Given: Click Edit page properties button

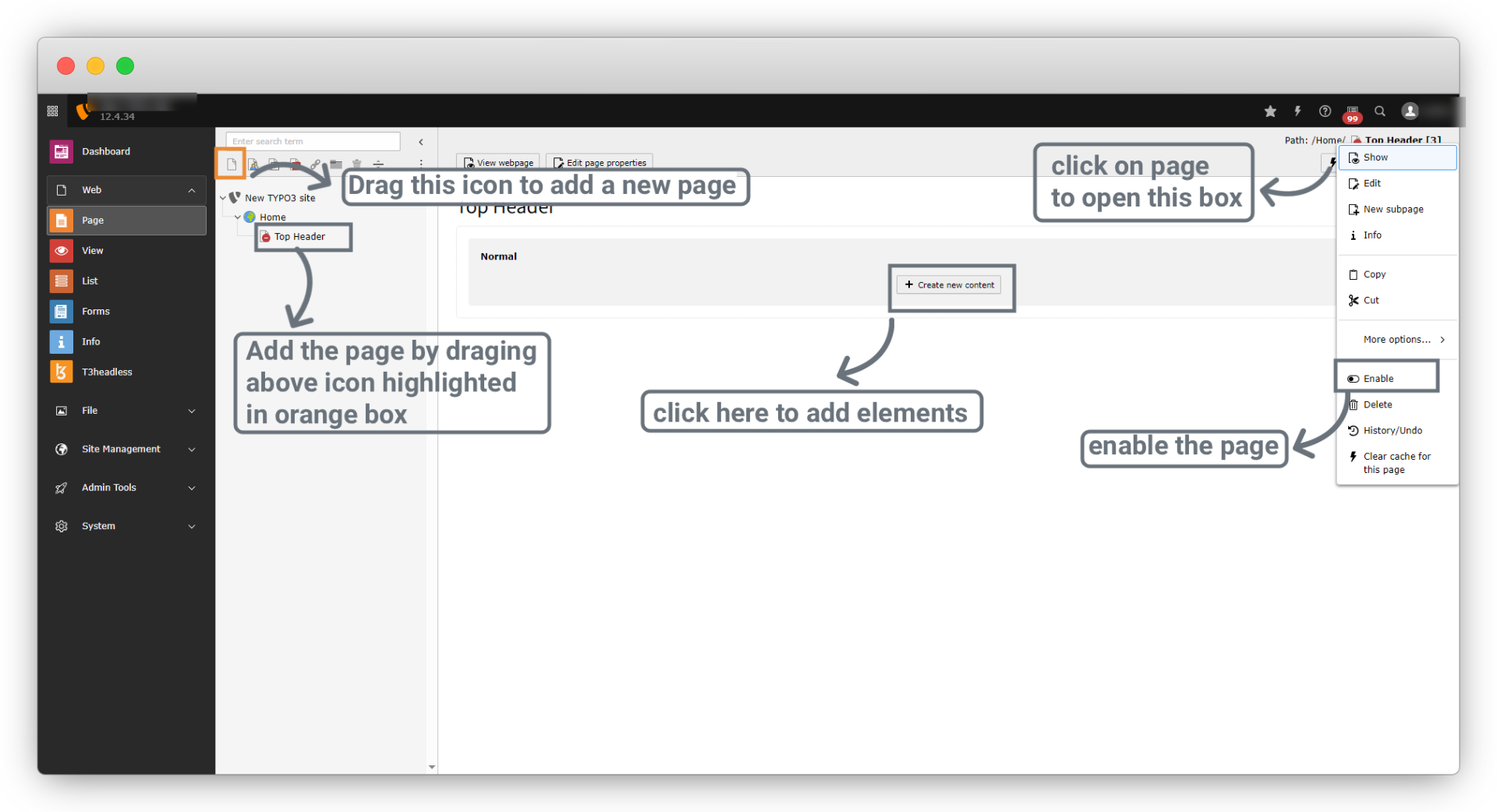Looking at the screenshot, I should pyautogui.click(x=600, y=163).
